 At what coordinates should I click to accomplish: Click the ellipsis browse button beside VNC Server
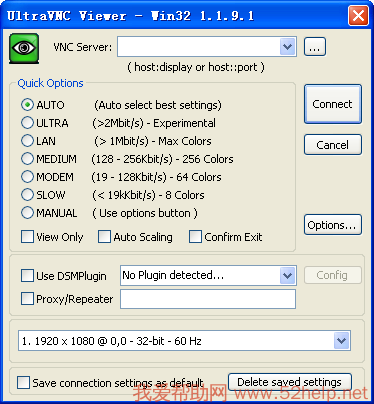315,47
